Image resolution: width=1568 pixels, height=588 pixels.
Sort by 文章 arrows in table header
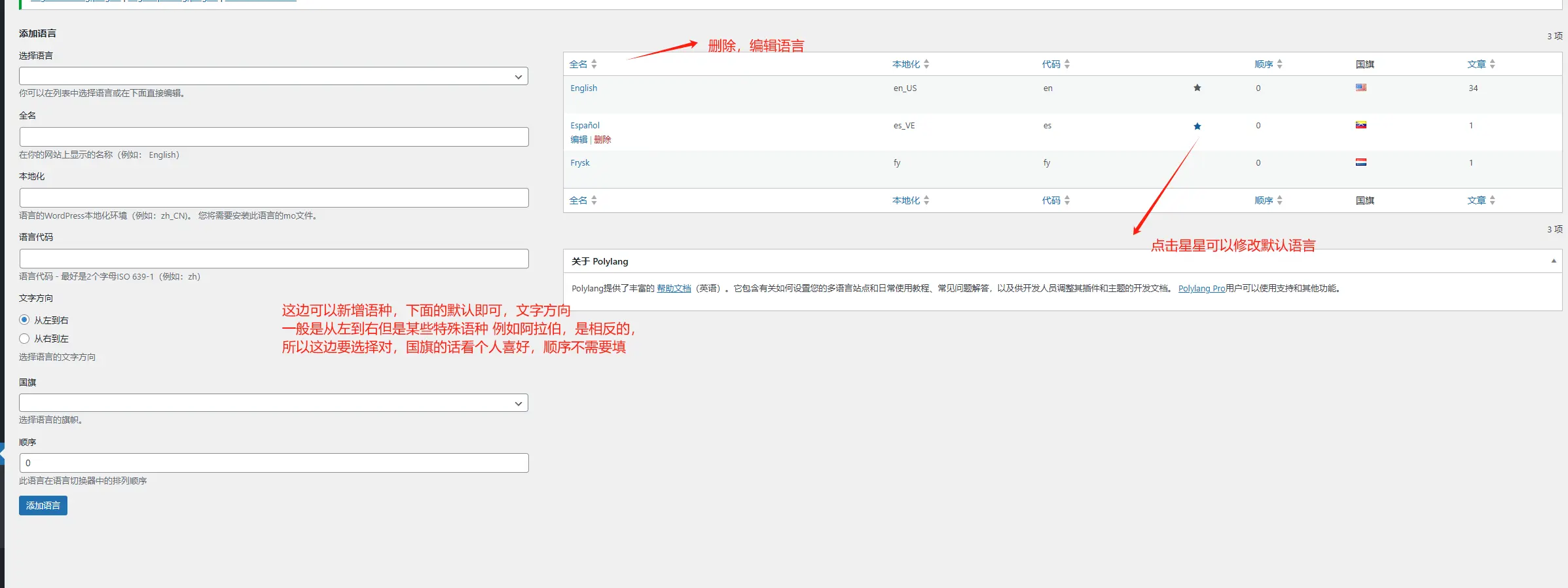(x=1492, y=64)
